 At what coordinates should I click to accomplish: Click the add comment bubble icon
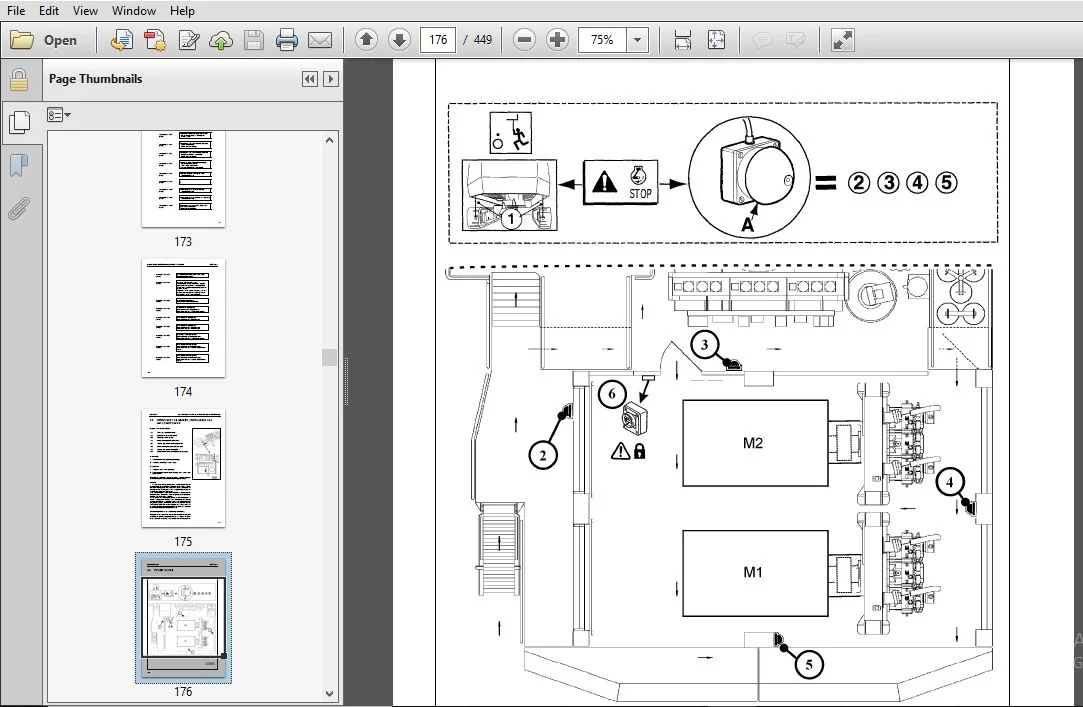[x=763, y=40]
